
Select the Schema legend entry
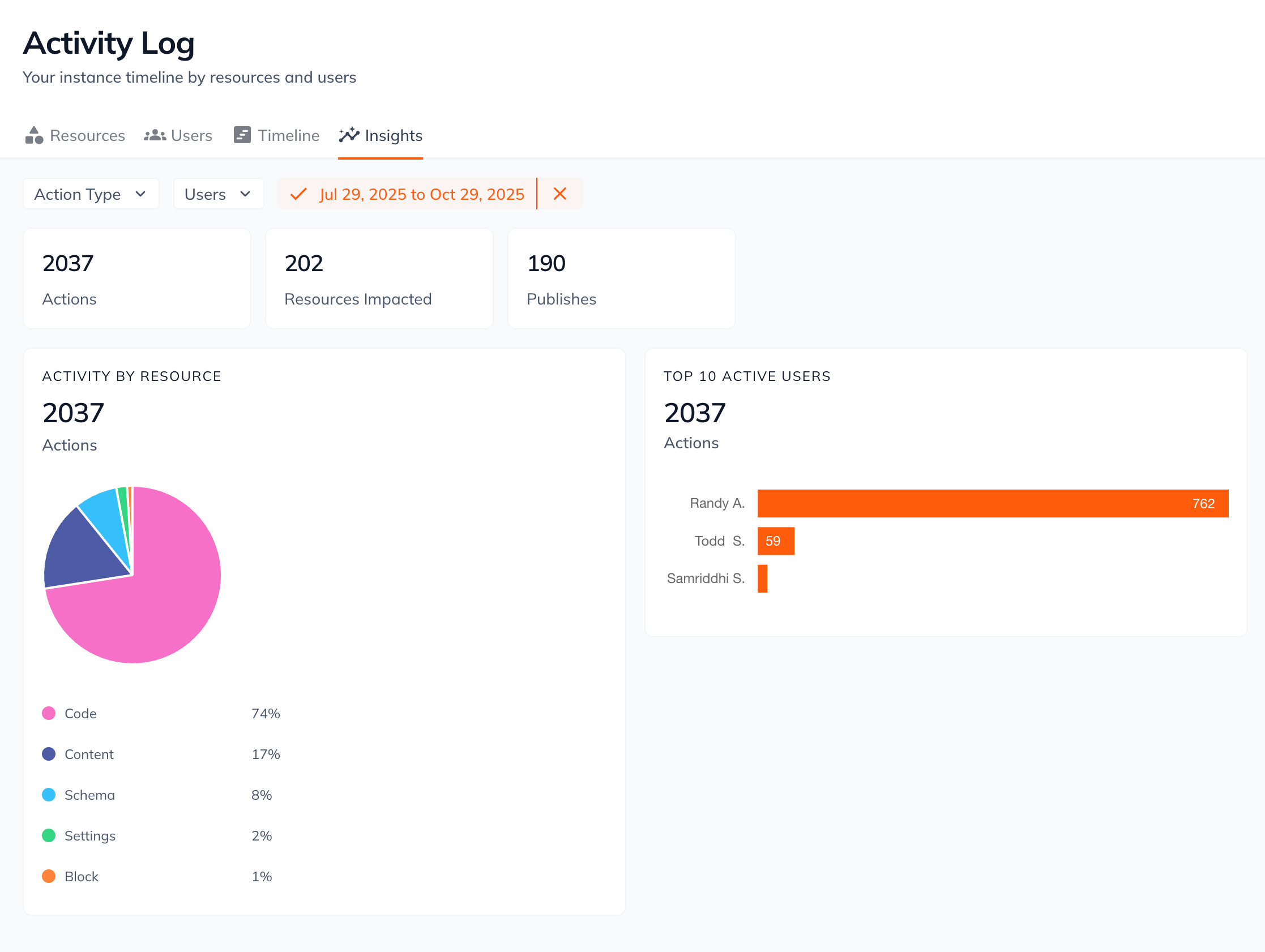click(89, 795)
